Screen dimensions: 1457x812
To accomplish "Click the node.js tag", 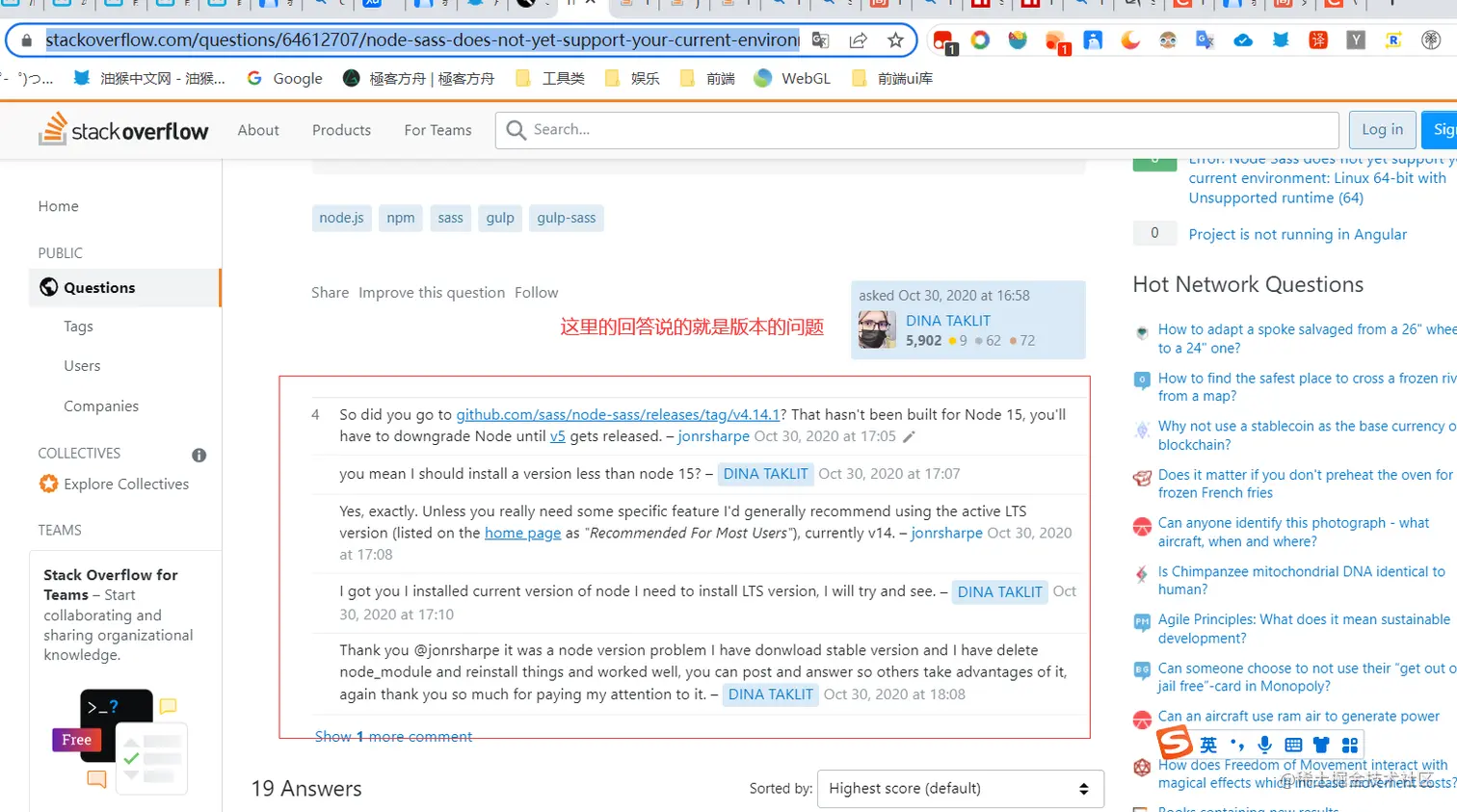I will 341,218.
